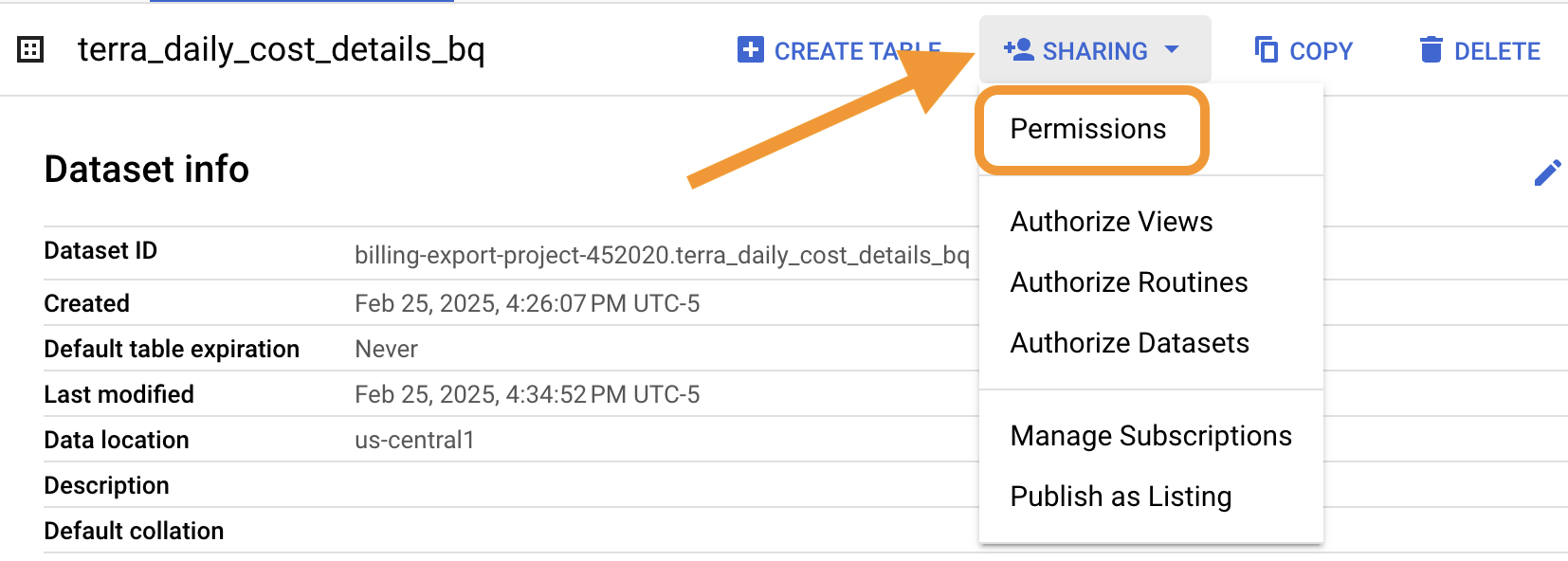Click the Description row label
Image resolution: width=1568 pixels, height=561 pixels.
click(107, 486)
